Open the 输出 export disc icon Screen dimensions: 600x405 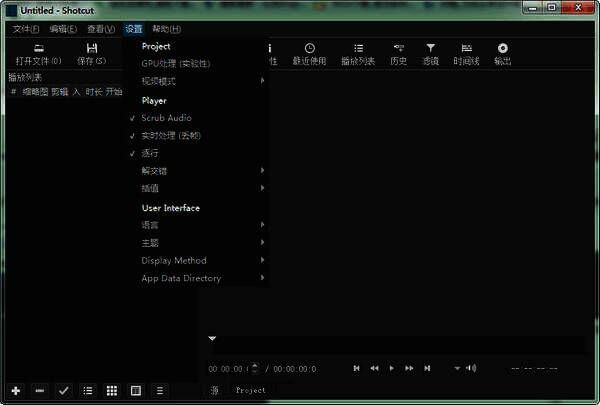(502, 54)
